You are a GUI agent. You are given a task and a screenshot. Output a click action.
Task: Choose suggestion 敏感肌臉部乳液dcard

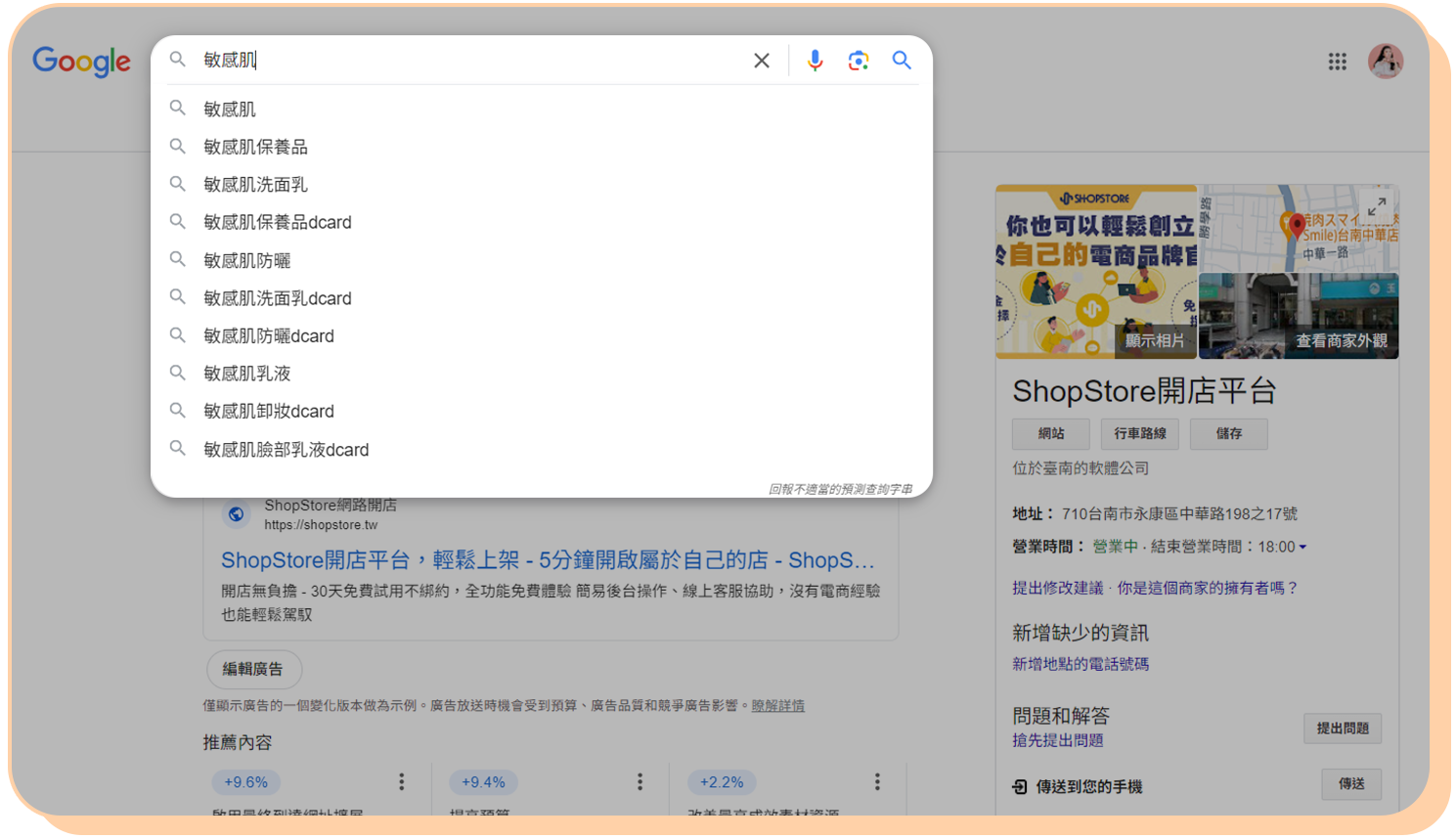pos(542,450)
